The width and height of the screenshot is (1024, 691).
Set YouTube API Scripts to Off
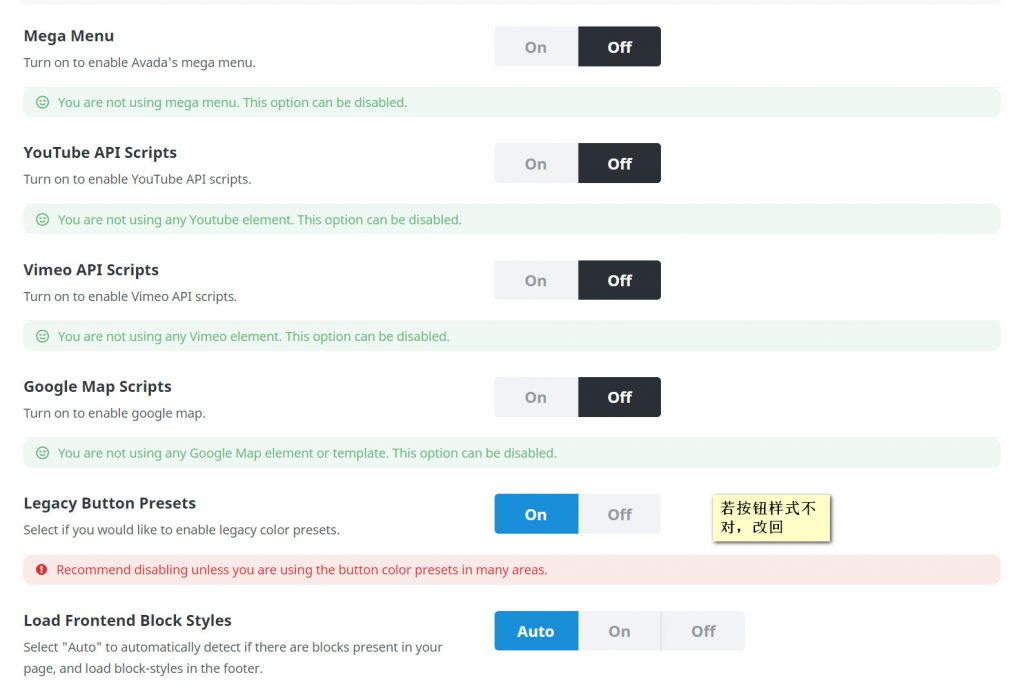619,164
